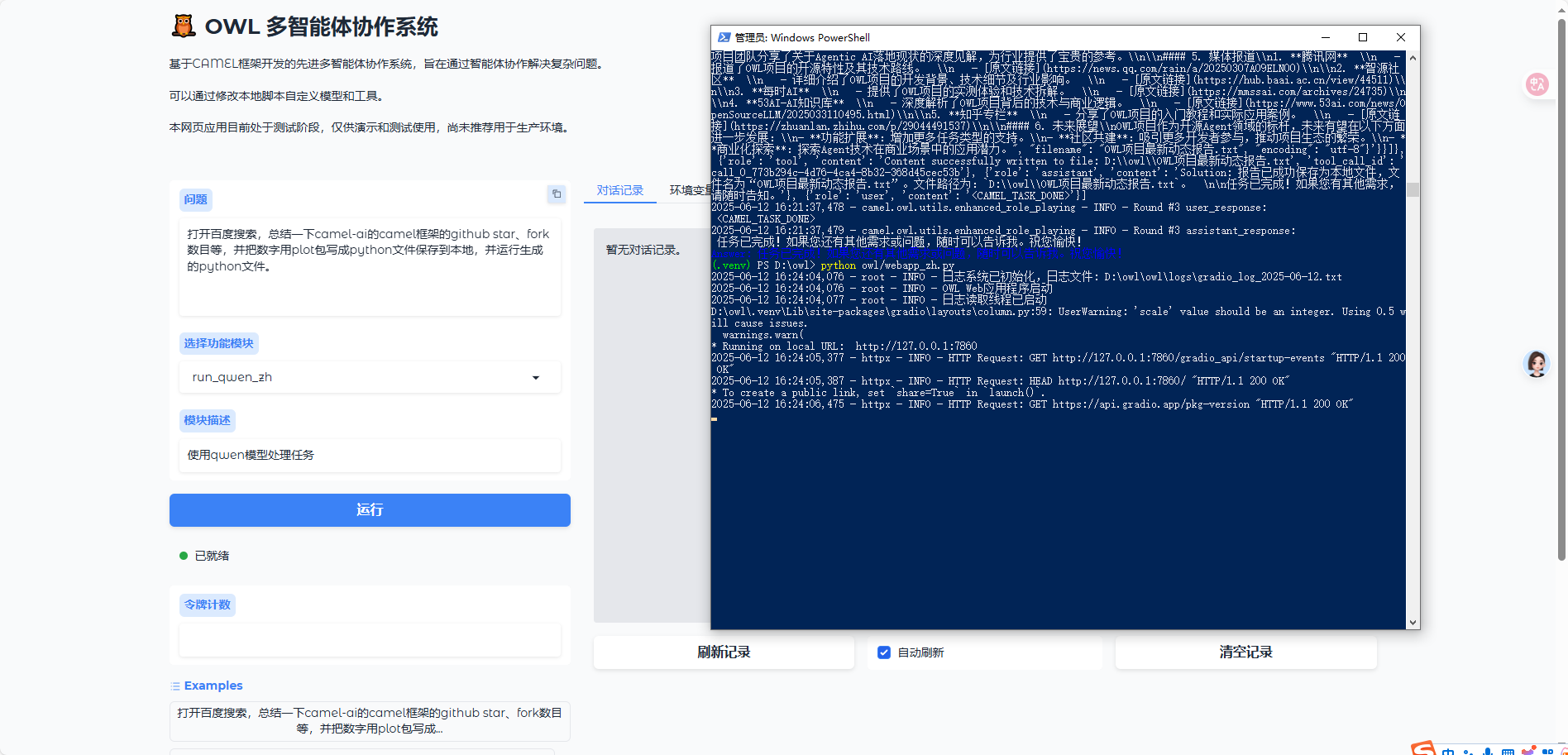This screenshot has width=1568, height=755.
Task: Switch to the 对话记录 tab
Action: [620, 190]
